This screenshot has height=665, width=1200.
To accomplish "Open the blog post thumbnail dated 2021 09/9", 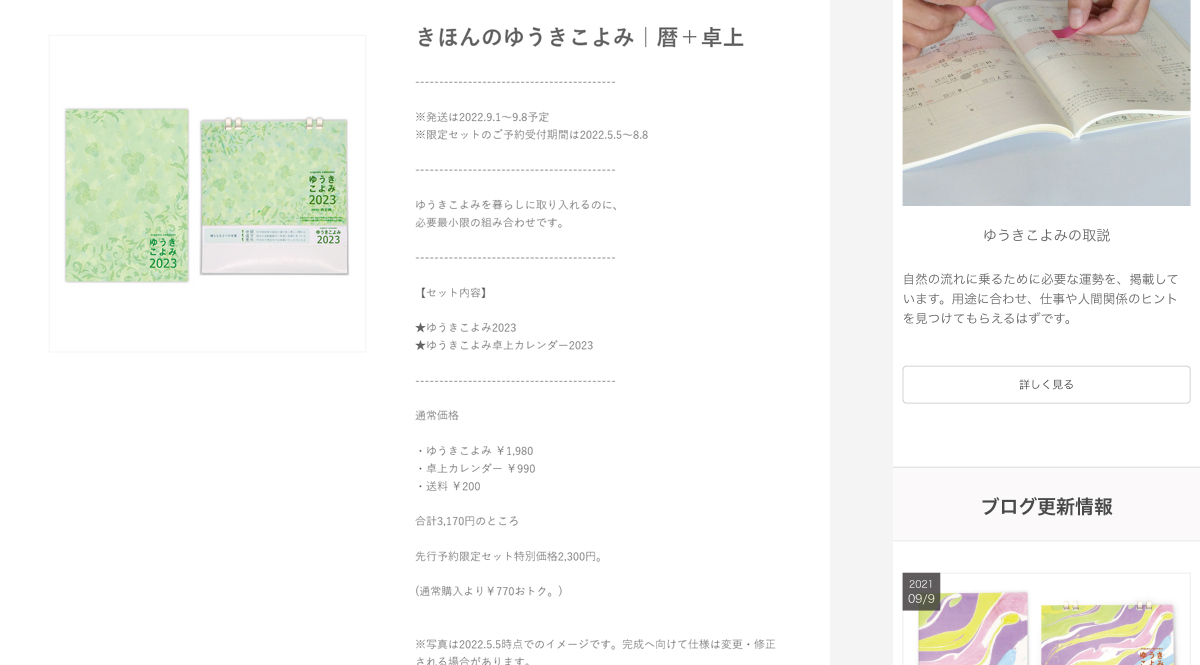I will point(1046,619).
